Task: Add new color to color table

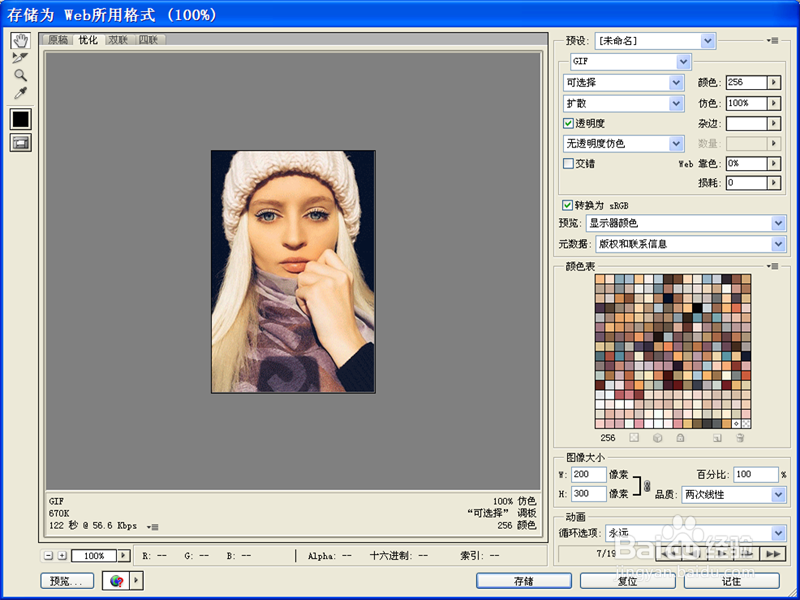Action: 717,438
